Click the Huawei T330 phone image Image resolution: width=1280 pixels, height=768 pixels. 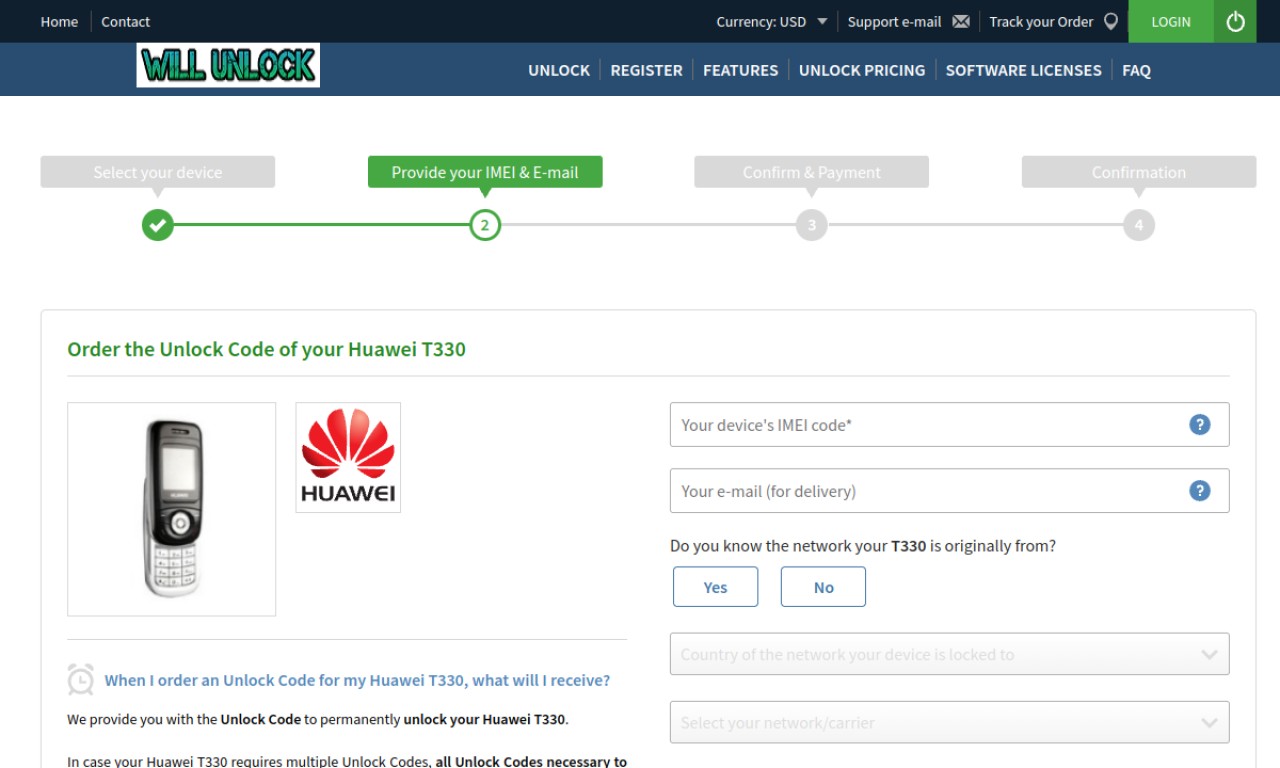[171, 509]
